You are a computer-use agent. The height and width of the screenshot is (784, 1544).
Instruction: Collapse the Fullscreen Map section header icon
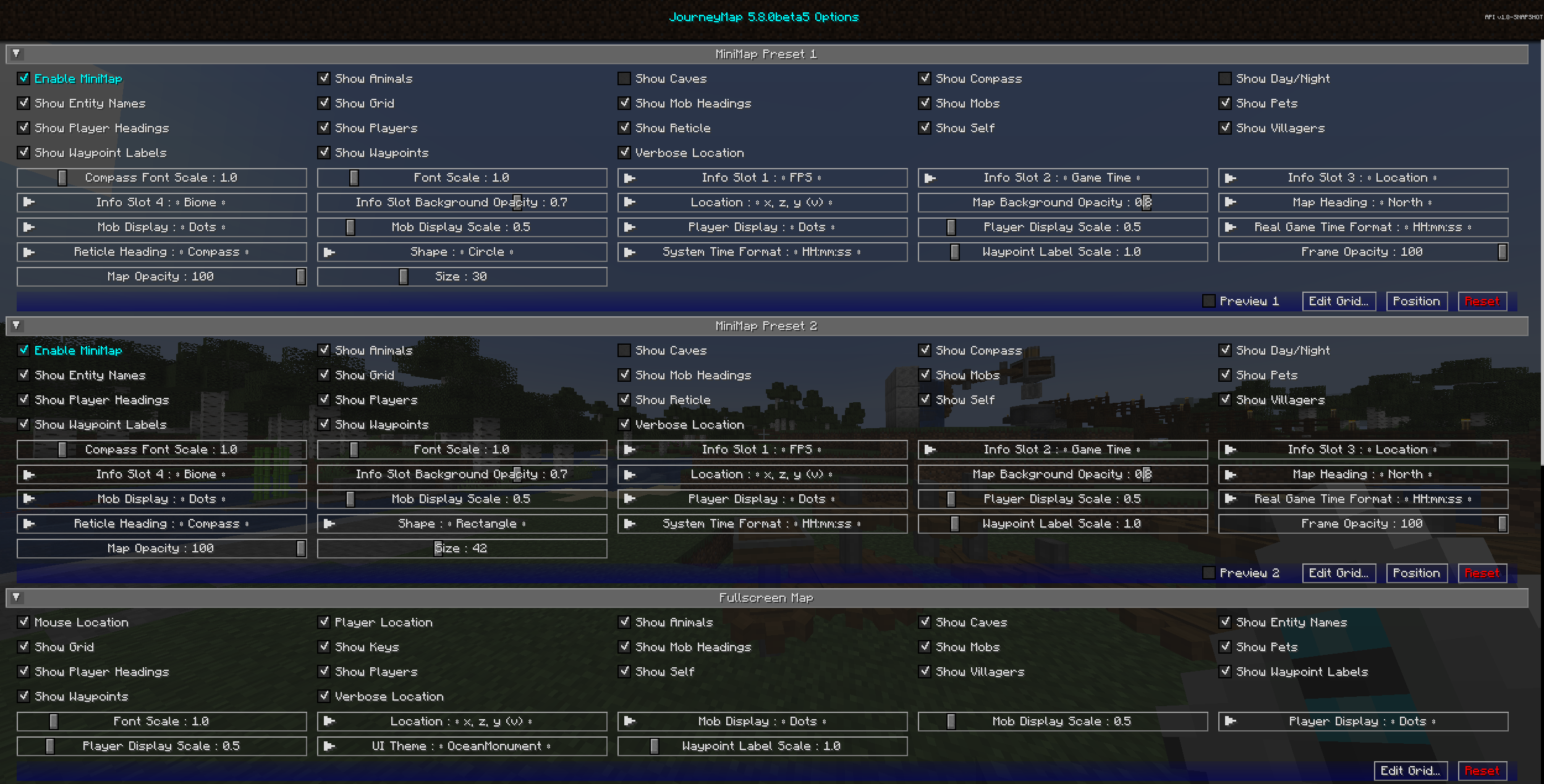point(16,597)
